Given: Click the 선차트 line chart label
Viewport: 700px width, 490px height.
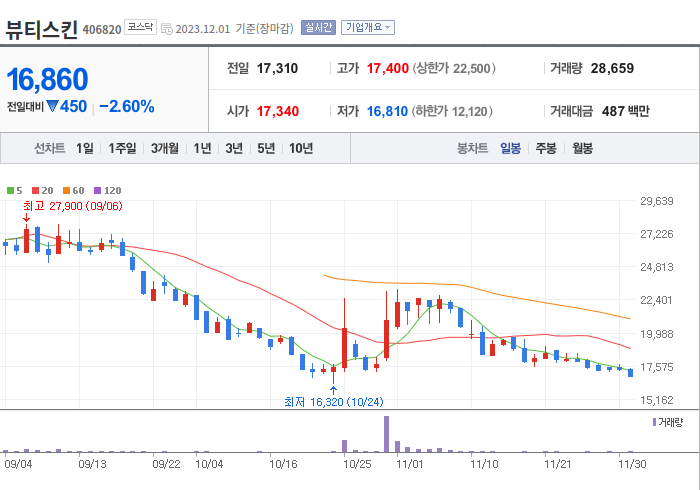Looking at the screenshot, I should [50, 148].
